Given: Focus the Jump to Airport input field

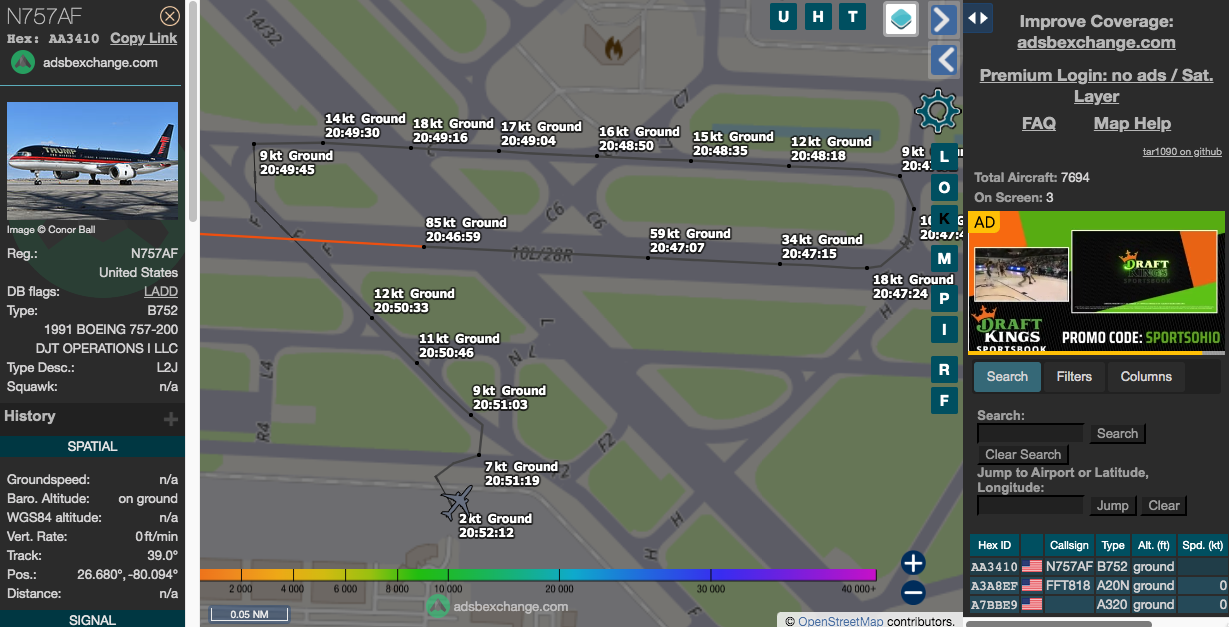Looking at the screenshot, I should point(1030,505).
